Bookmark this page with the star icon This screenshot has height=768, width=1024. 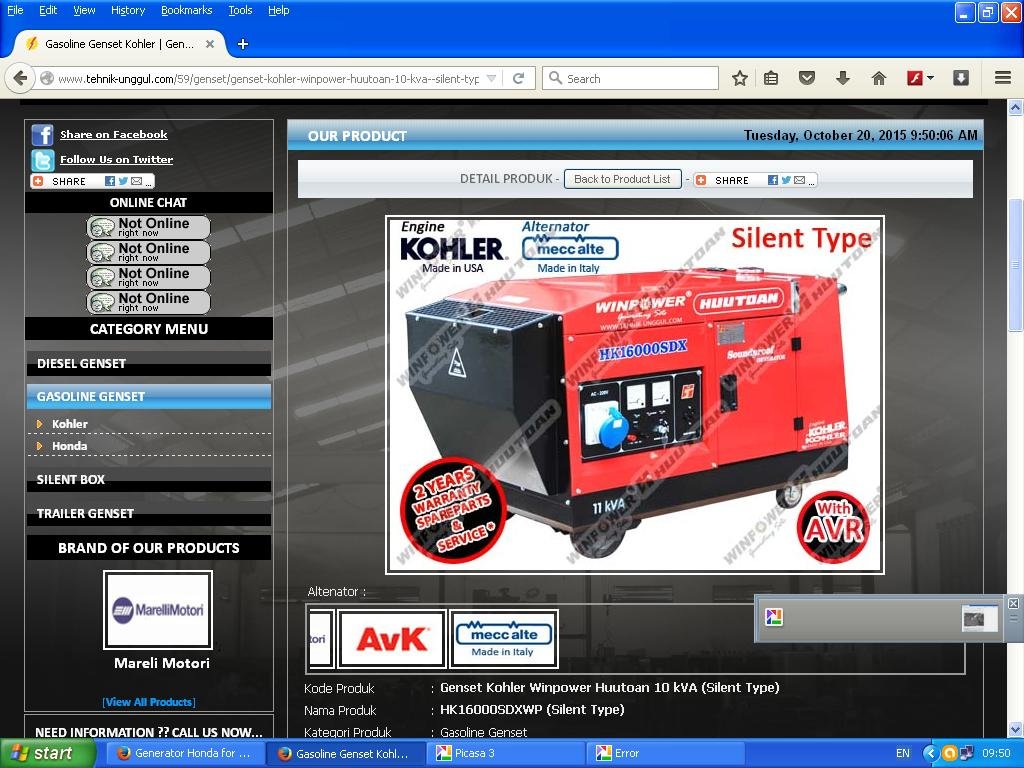coord(739,78)
